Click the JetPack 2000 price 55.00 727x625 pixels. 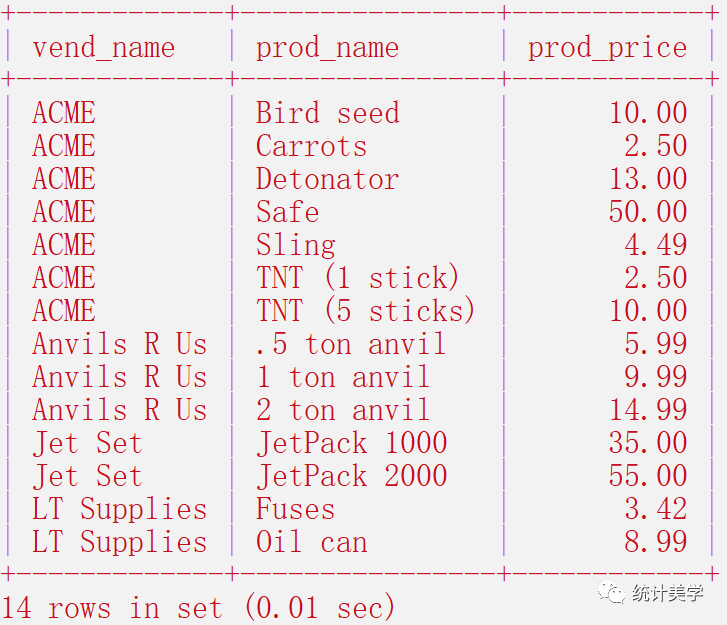[x=648, y=476]
